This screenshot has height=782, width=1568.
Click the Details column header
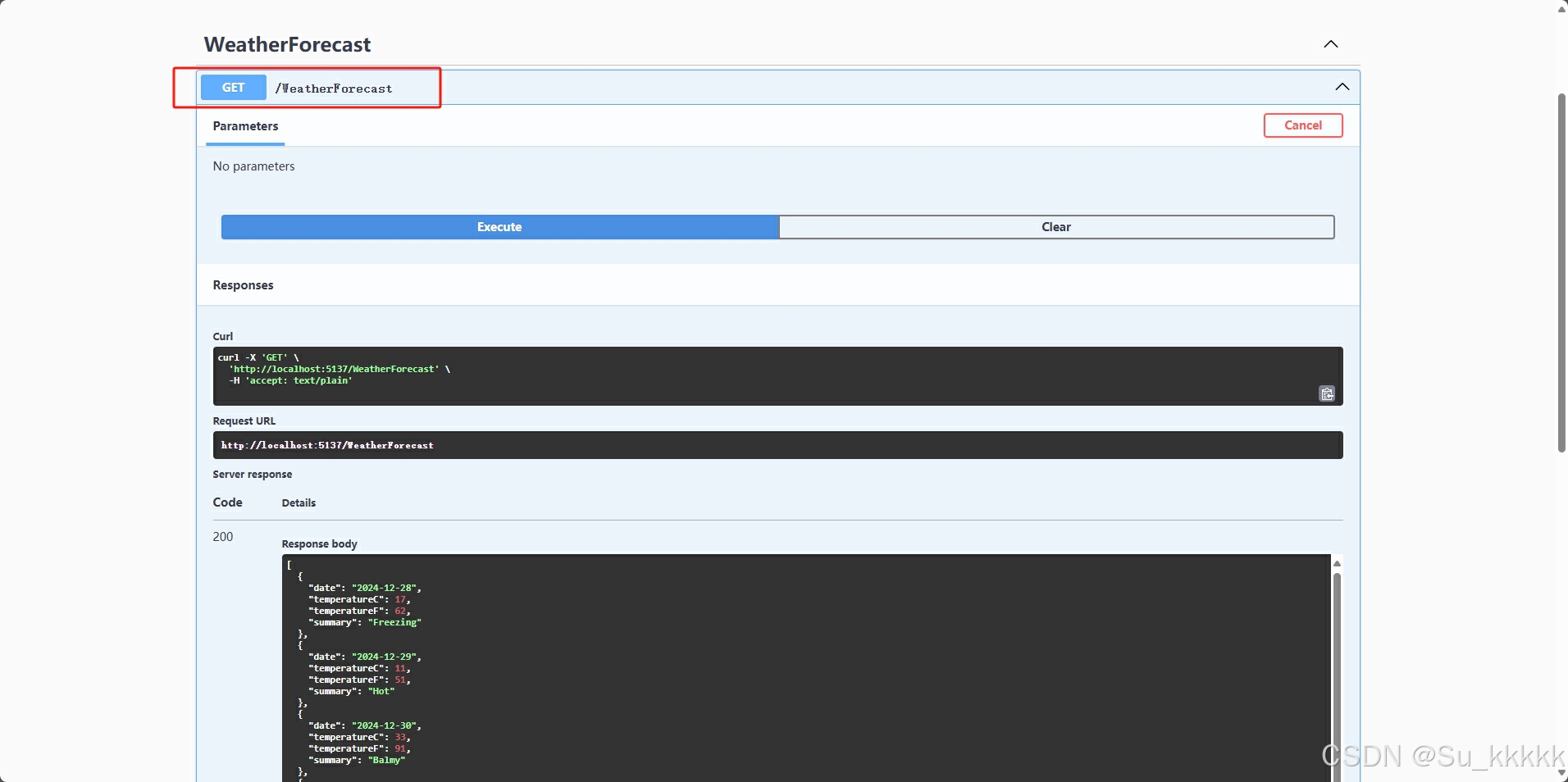[299, 503]
